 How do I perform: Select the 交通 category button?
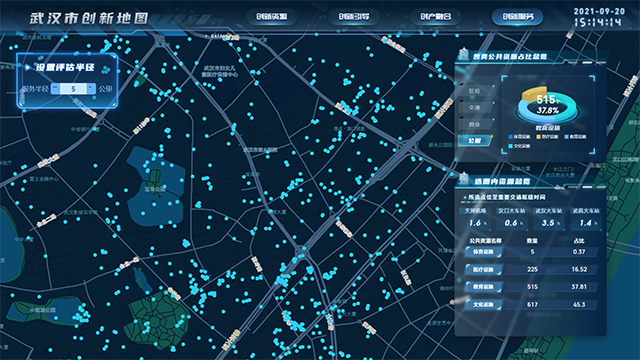click(475, 107)
